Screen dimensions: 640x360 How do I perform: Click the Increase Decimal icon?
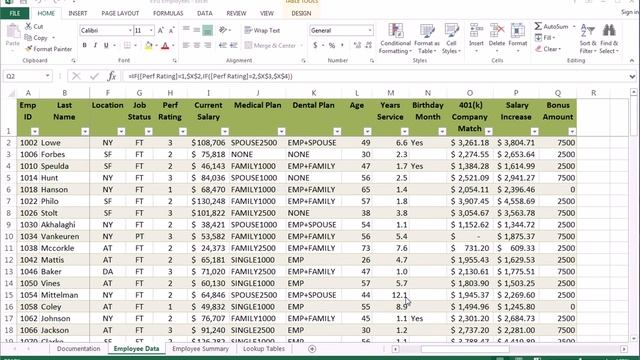(358, 45)
